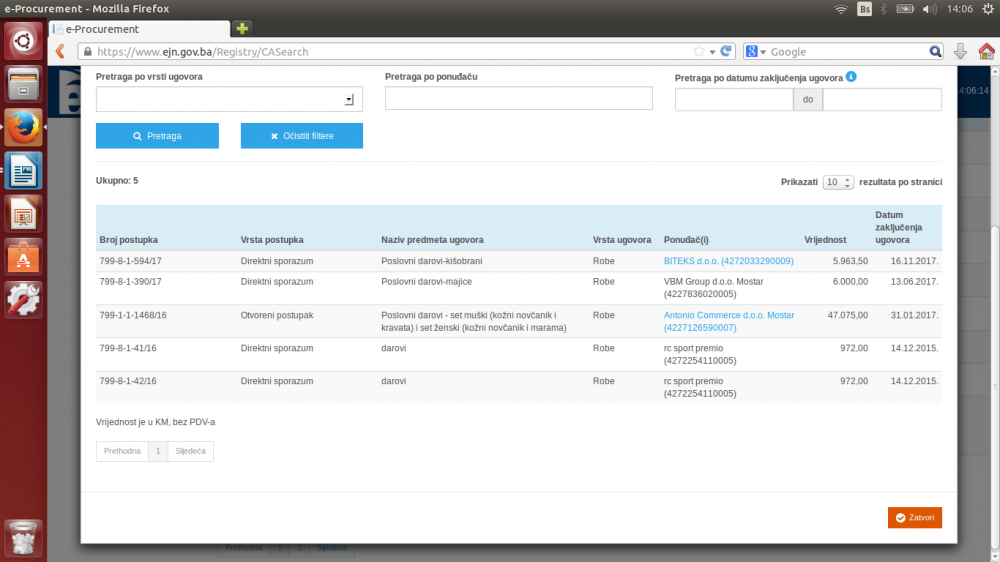The width and height of the screenshot is (1000, 562).
Task: Open the BITEKS d.o.o. bidder link
Action: tap(728, 261)
